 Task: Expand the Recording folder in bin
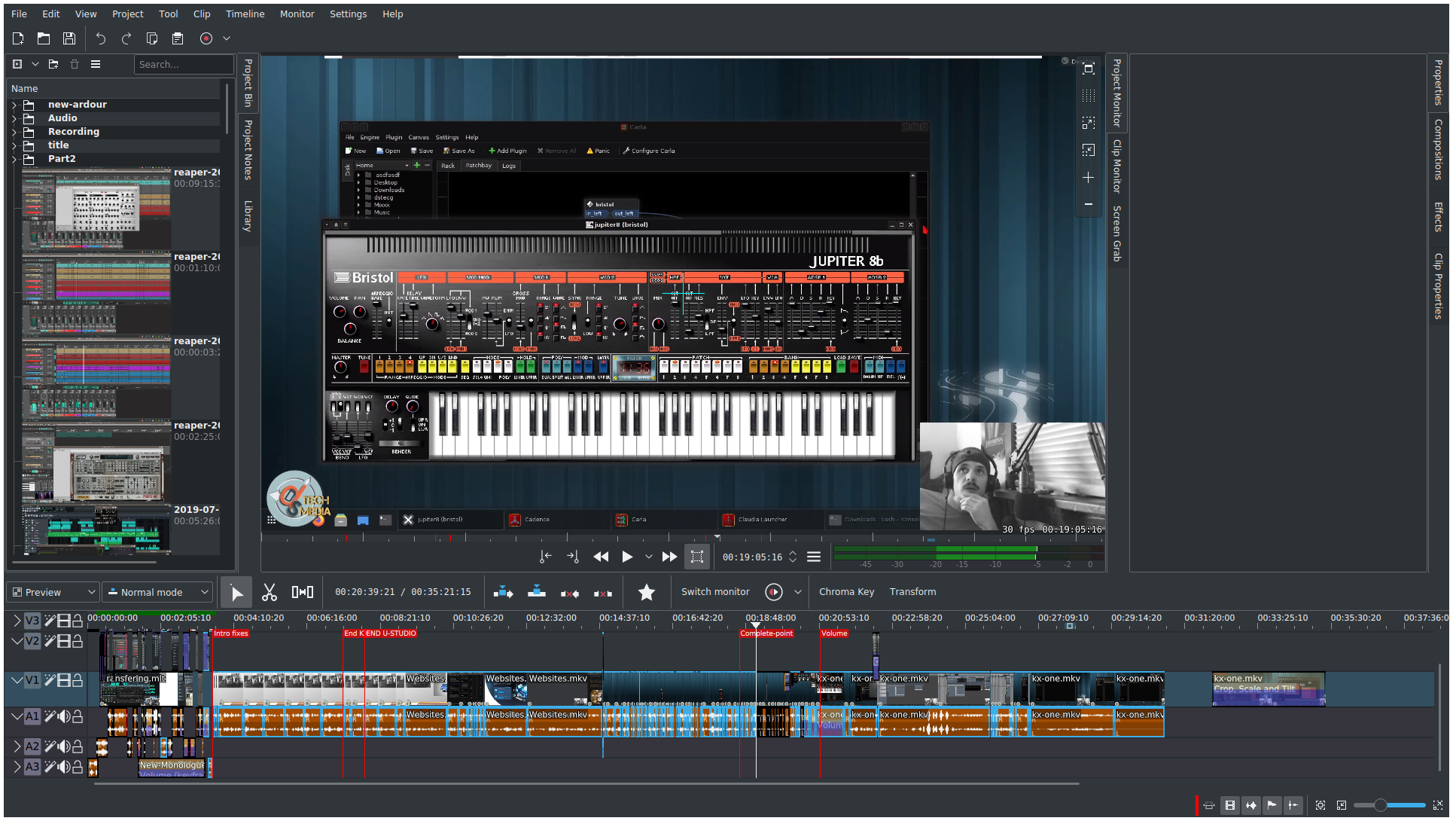pyautogui.click(x=14, y=132)
